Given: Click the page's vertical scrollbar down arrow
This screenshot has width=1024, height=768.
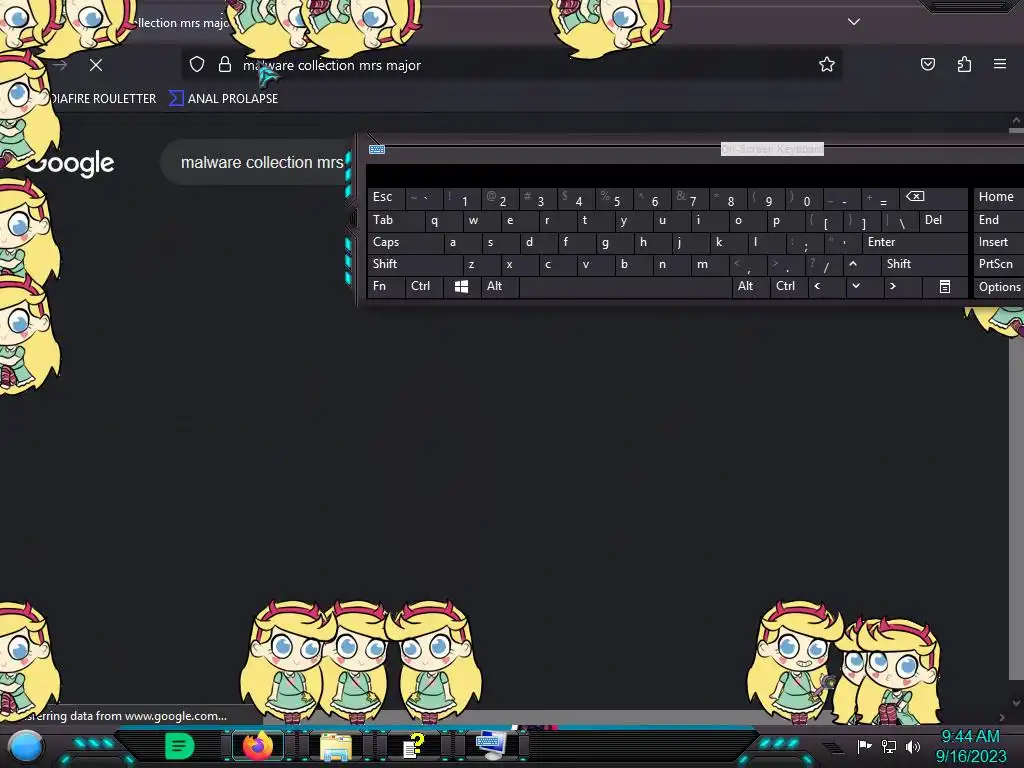Looking at the screenshot, I should click(1016, 703).
